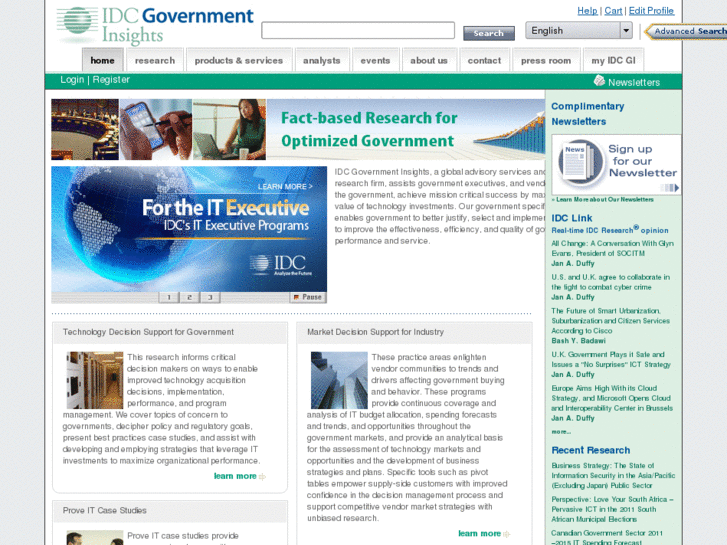The image size is (727, 545).
Task: Click the Complimentary Newsletters heading
Action: tap(587, 114)
